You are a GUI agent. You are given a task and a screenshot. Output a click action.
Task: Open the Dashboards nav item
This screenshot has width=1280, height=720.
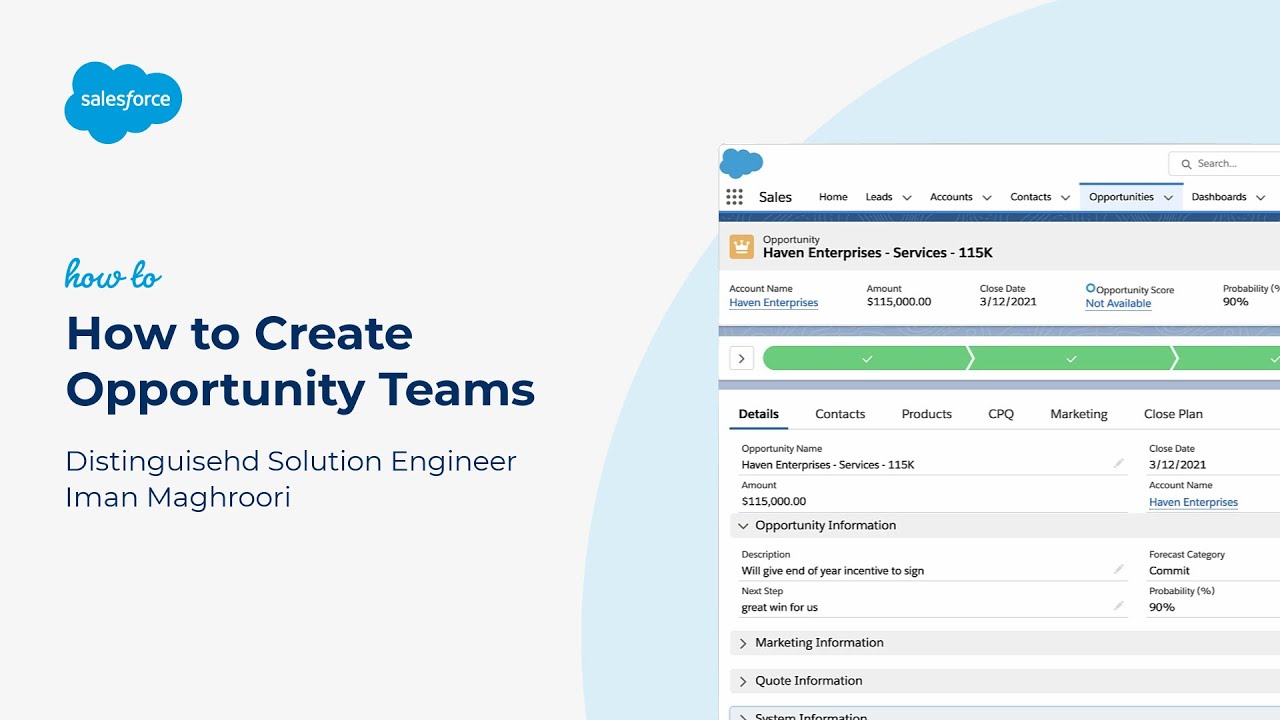point(1219,197)
